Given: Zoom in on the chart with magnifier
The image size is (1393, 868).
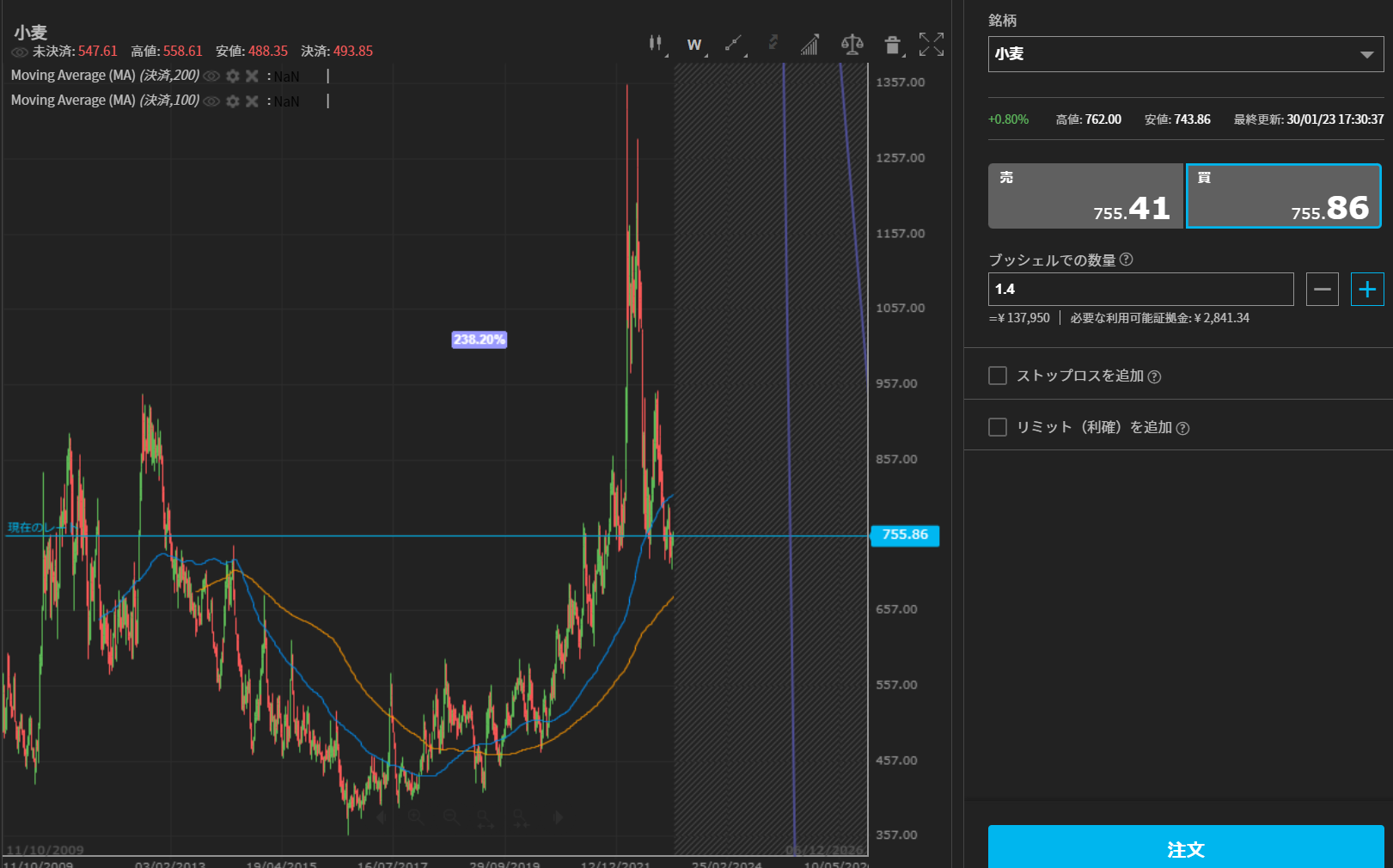Looking at the screenshot, I should (x=416, y=817).
